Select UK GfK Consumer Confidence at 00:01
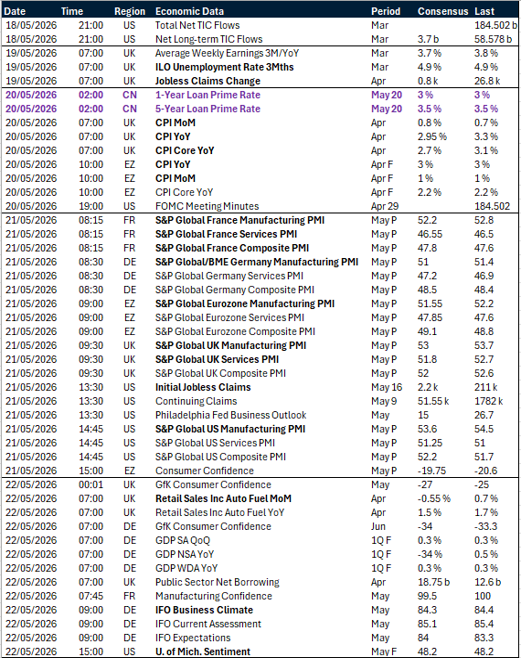Screen dimensions: 521x658 213,485
